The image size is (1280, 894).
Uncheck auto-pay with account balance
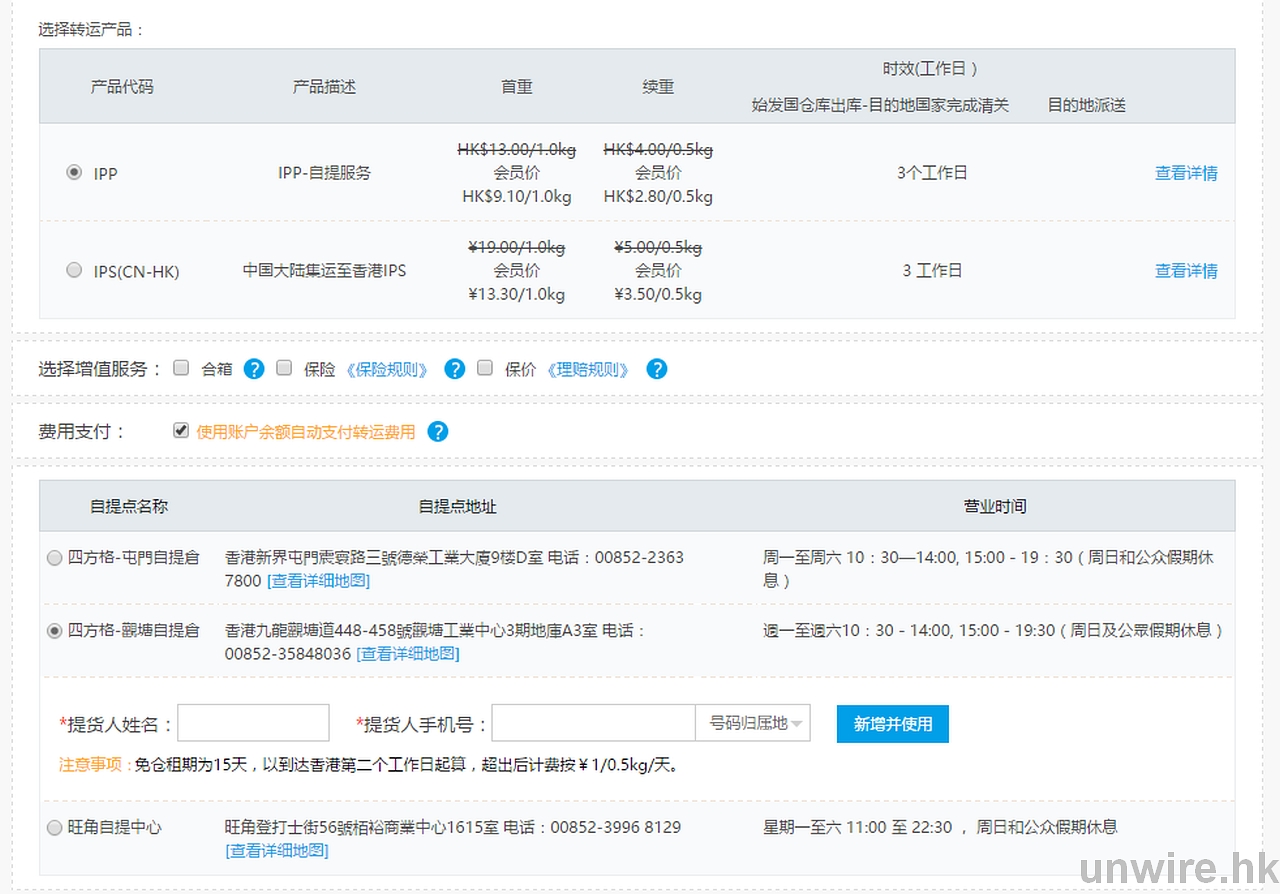pyautogui.click(x=181, y=431)
